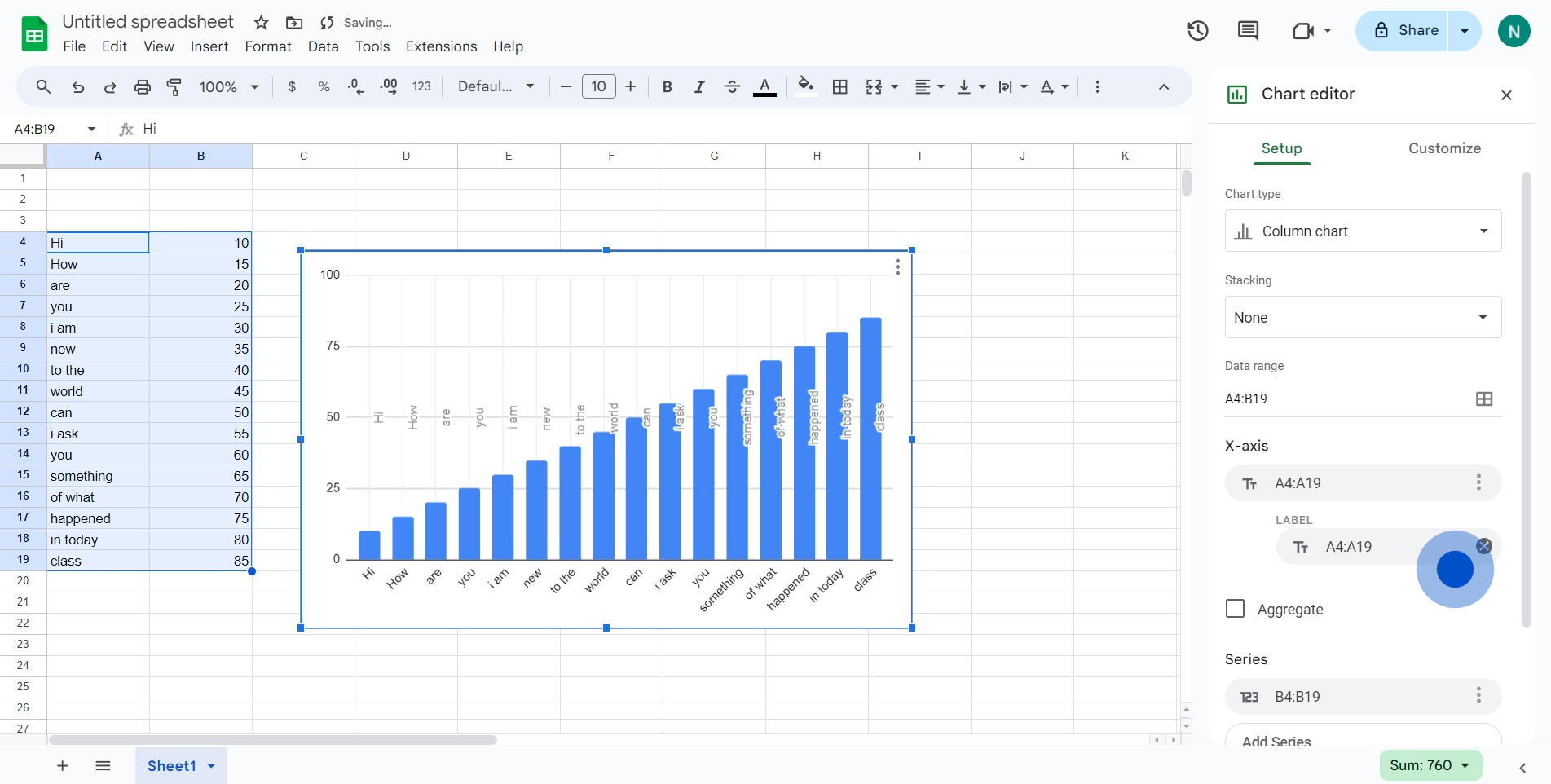The image size is (1551, 784).
Task: Select data range grid icon
Action: [1483, 399]
